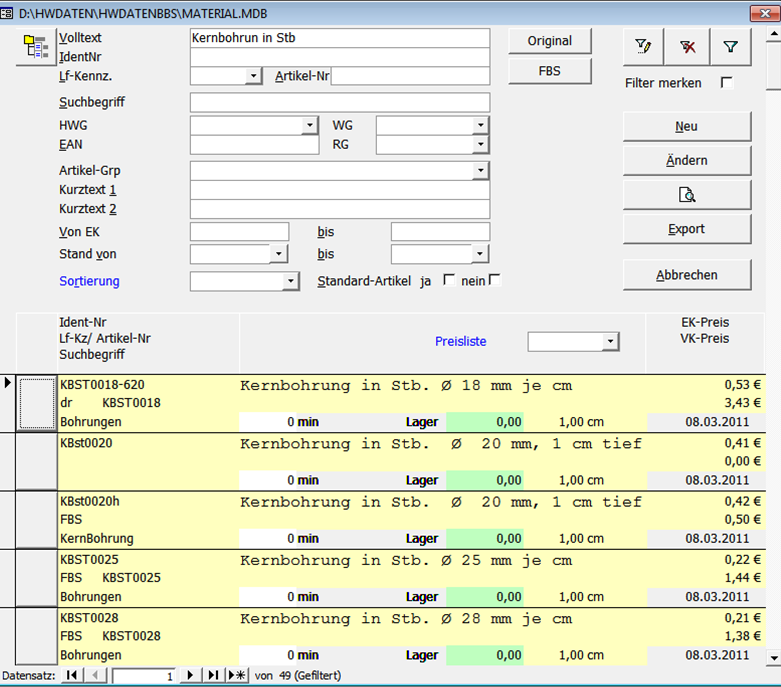Image resolution: width=781 pixels, height=687 pixels.
Task: Click the tree structure icon beside Volltext
Action: coord(36,47)
